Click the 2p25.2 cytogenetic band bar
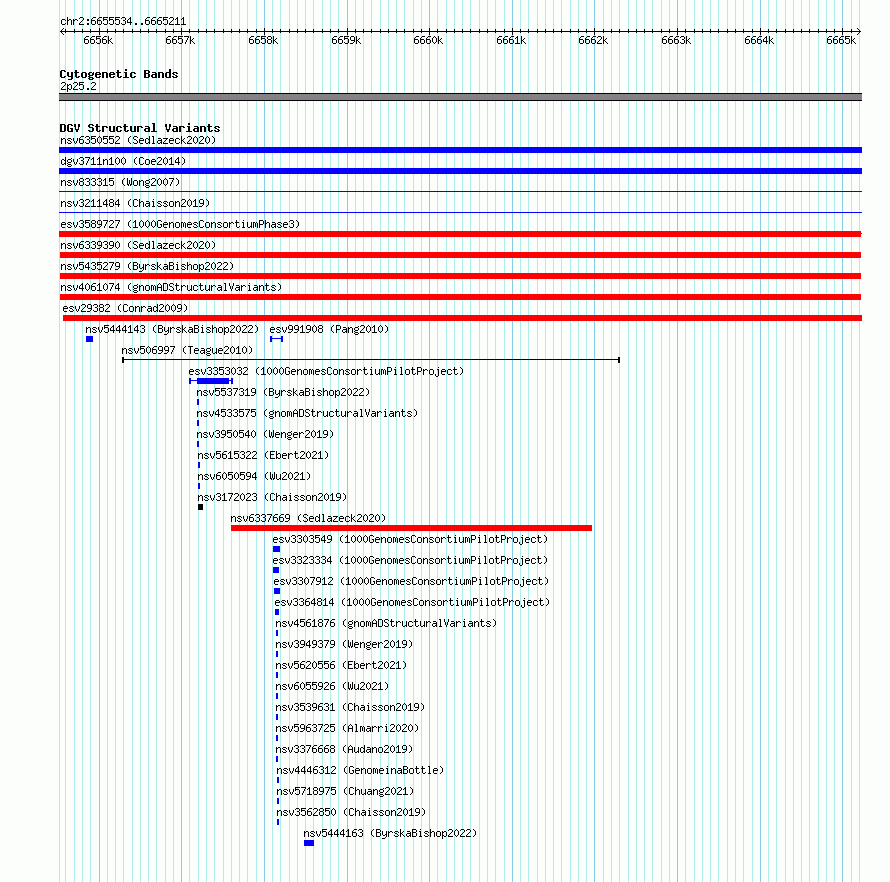This screenshot has width=890, height=882. 460,97
